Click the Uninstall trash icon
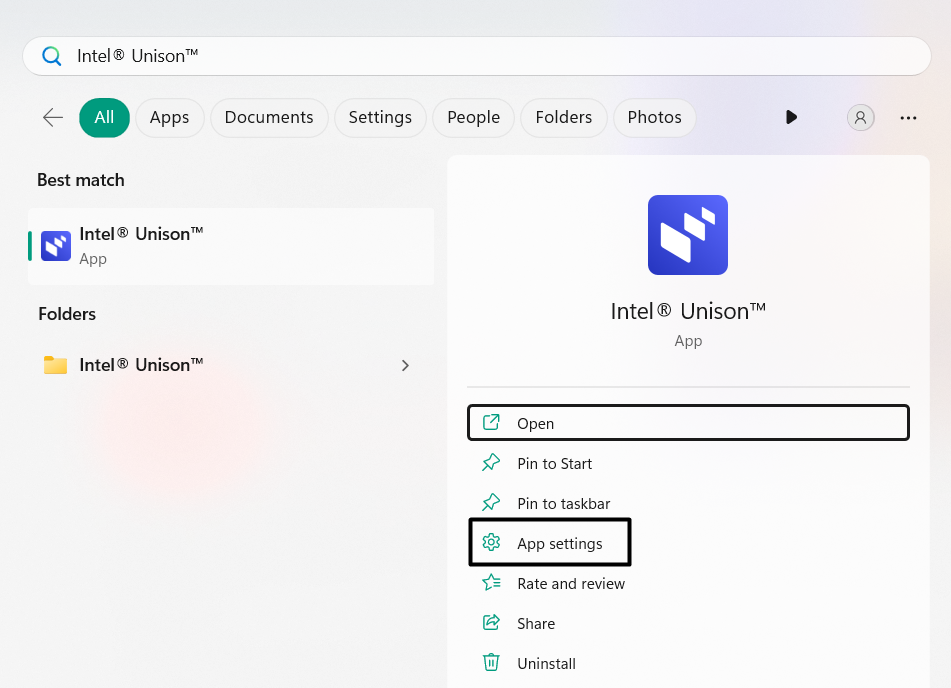Image resolution: width=951 pixels, height=688 pixels. (x=491, y=663)
